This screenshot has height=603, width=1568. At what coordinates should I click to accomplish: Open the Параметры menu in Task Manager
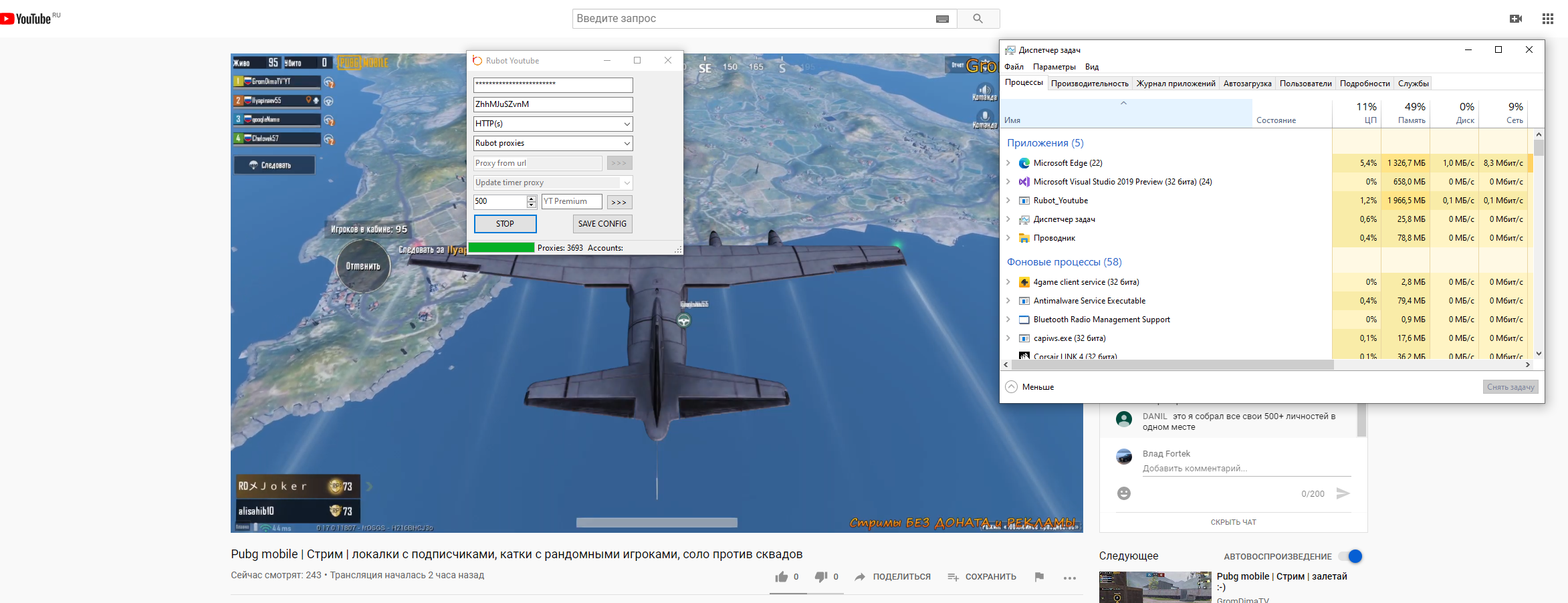(1054, 67)
